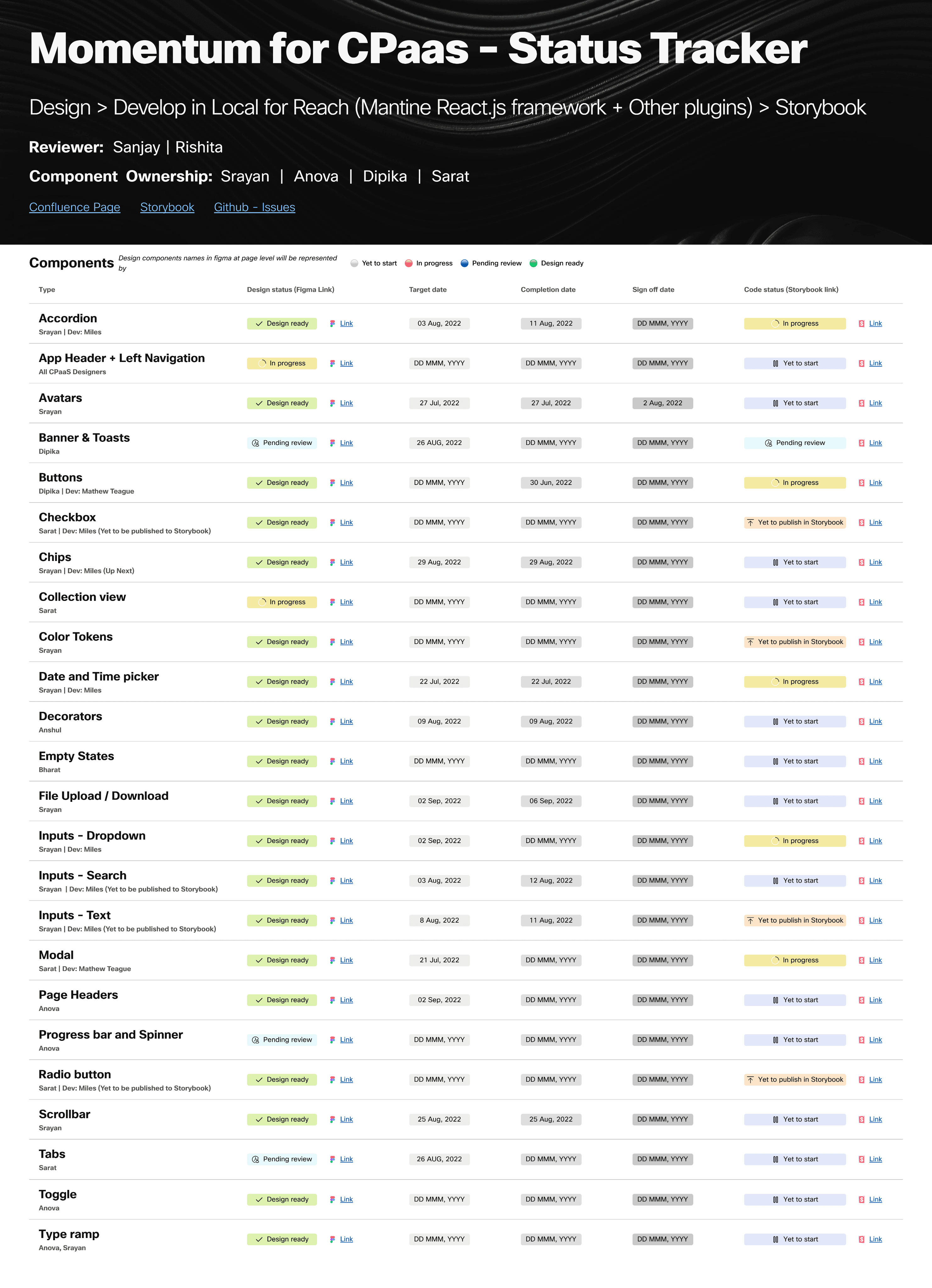Select the "2 Aug, 2022" sign off date
Screen dimensions: 932x1288
pyautogui.click(x=662, y=403)
